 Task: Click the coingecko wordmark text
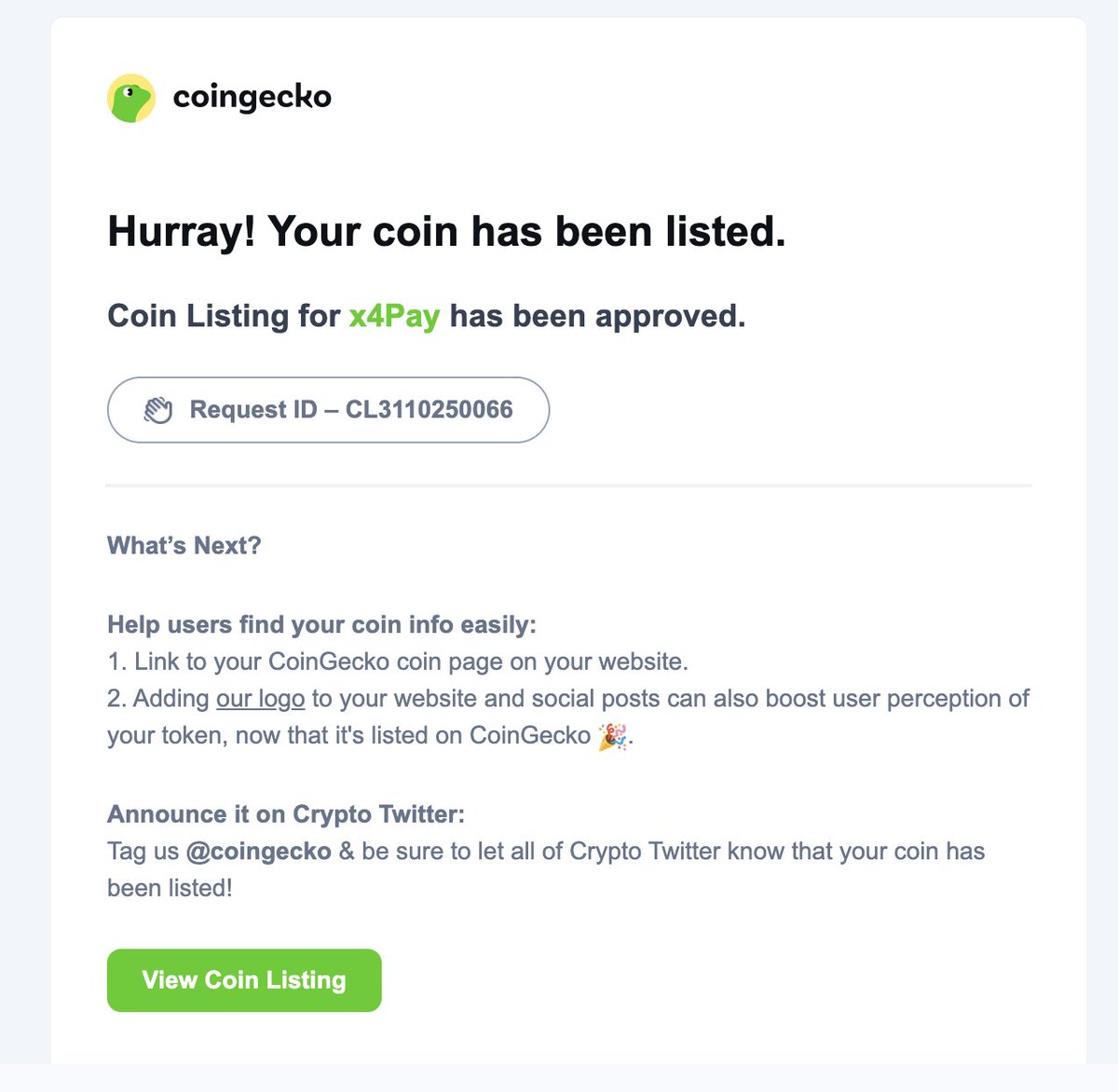pyautogui.click(x=252, y=97)
